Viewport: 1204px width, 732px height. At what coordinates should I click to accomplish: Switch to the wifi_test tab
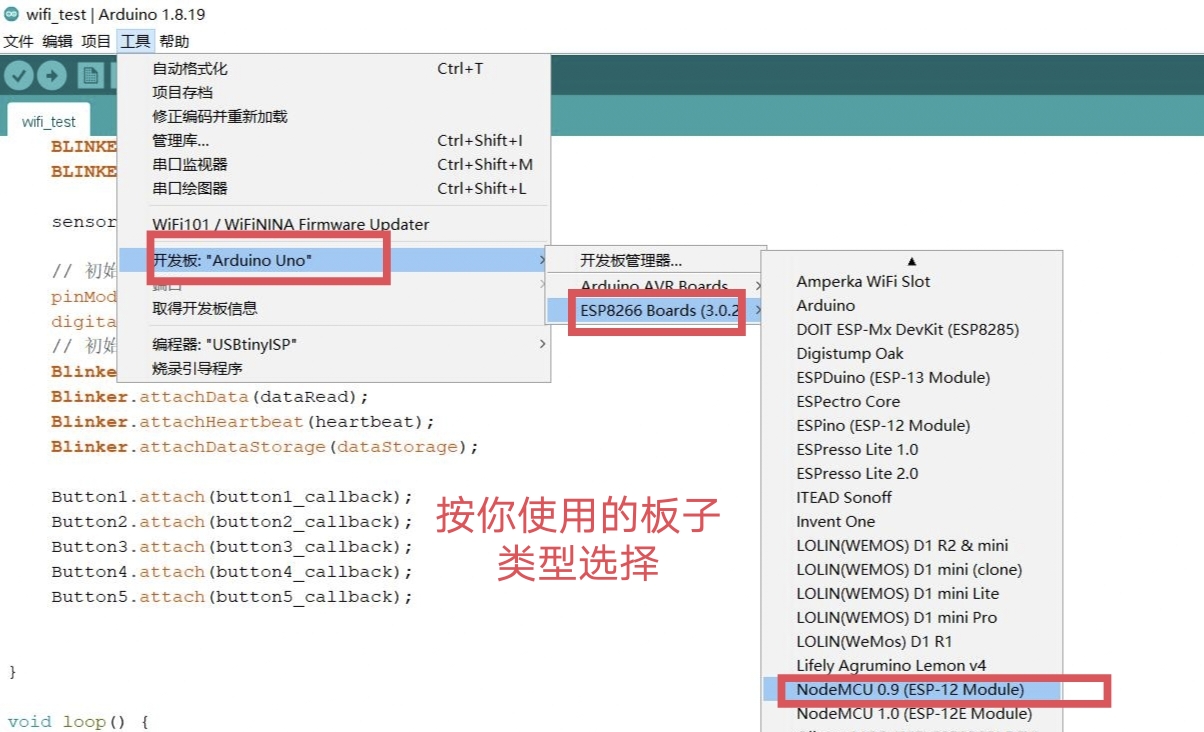pos(48,121)
